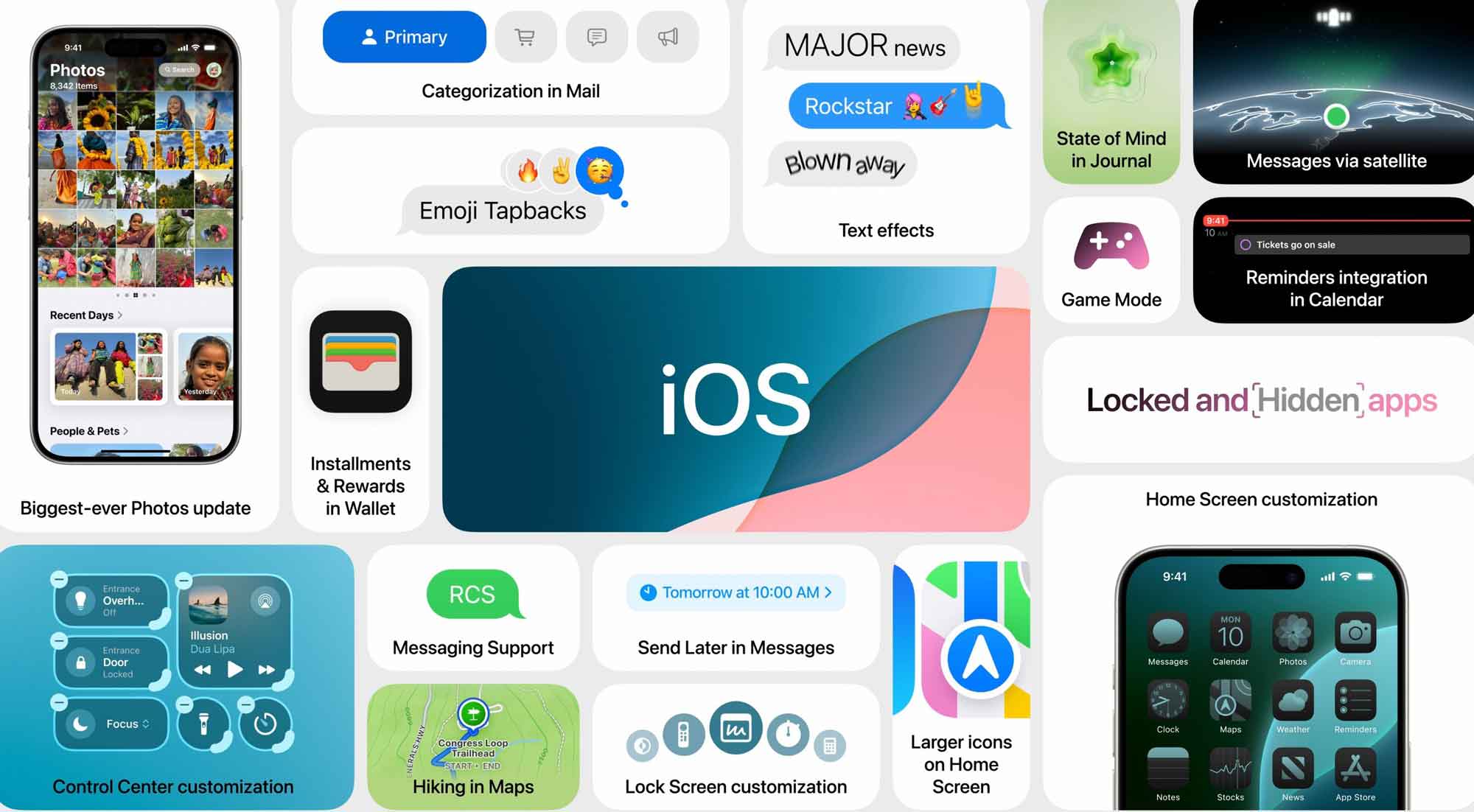Tap the Game Mode controller icon

coord(1111,248)
